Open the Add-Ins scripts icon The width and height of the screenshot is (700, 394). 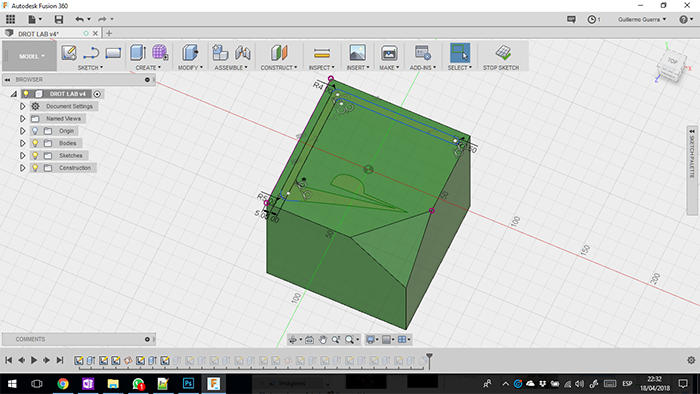(422, 53)
